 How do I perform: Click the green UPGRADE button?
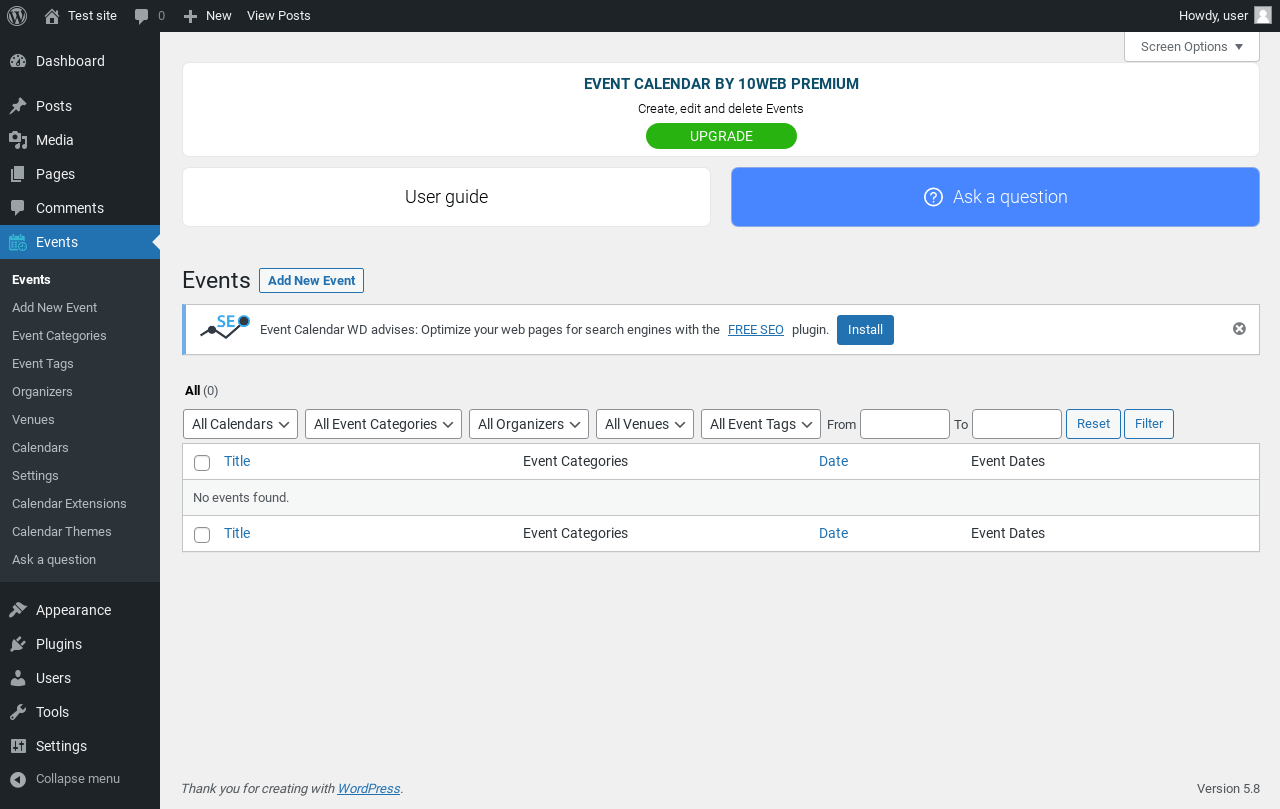click(x=721, y=136)
